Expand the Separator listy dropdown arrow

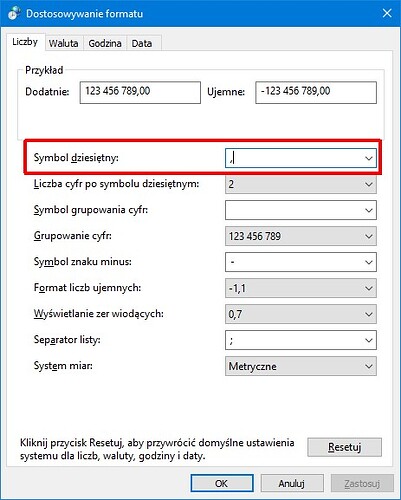coord(369,340)
